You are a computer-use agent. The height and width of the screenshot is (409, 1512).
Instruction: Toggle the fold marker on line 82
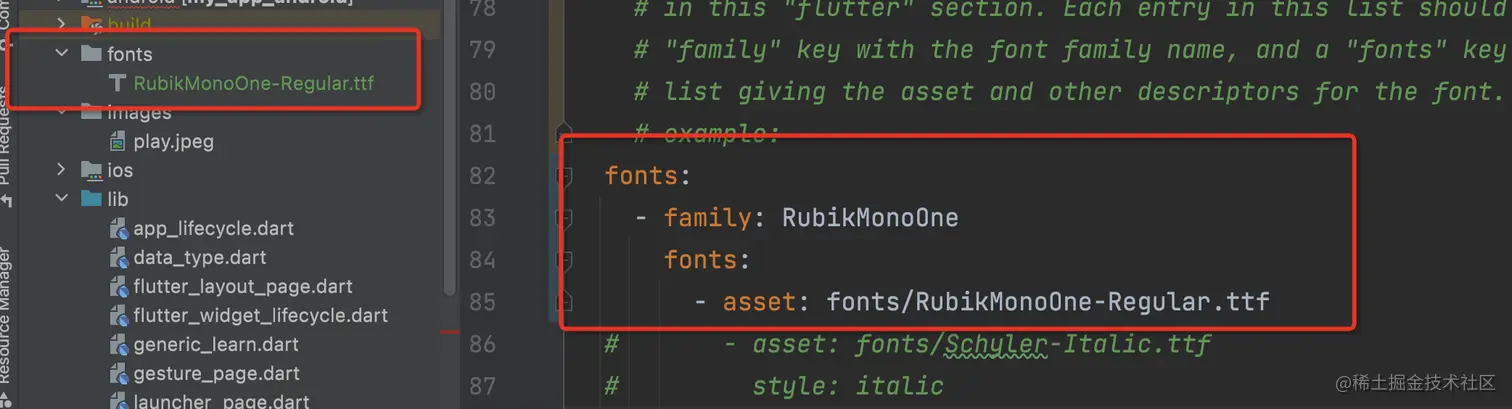(x=566, y=177)
